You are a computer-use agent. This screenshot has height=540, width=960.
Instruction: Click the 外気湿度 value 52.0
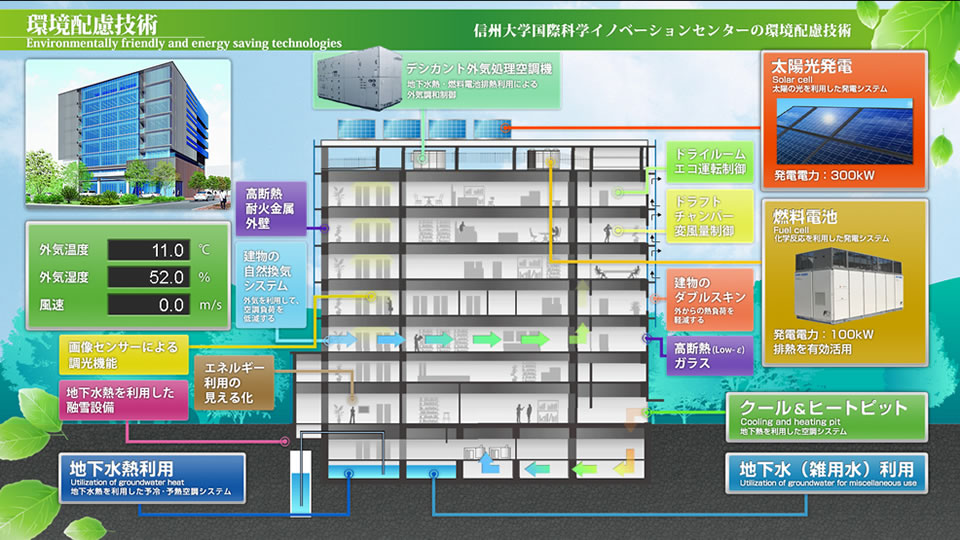tap(149, 277)
